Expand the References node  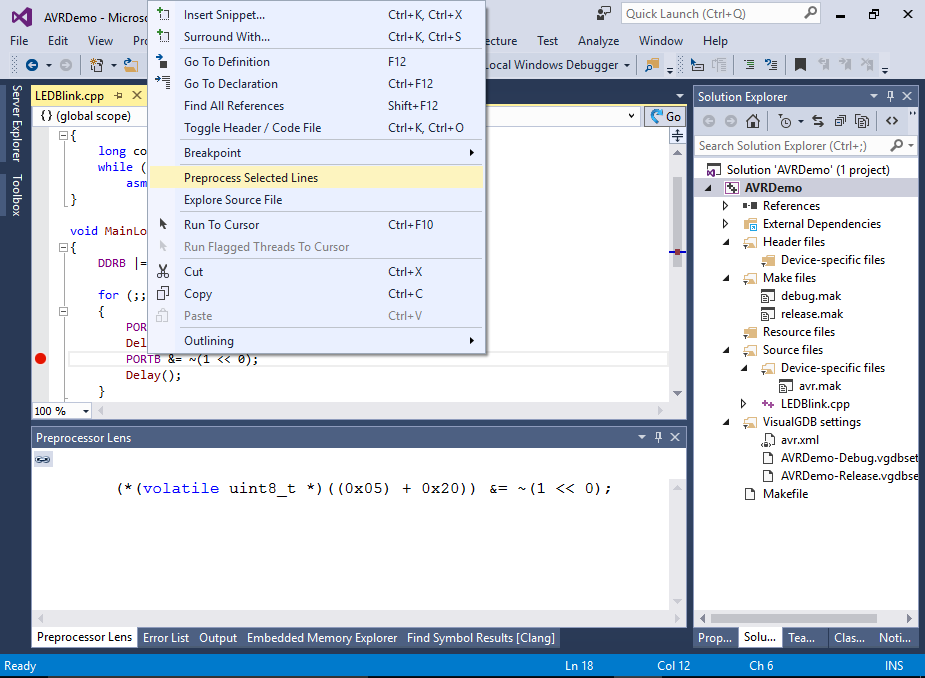(726, 205)
